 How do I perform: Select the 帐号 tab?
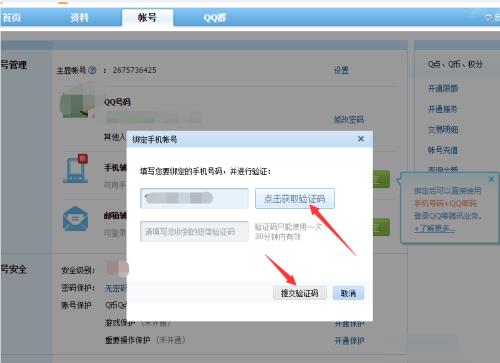pyautogui.click(x=147, y=18)
